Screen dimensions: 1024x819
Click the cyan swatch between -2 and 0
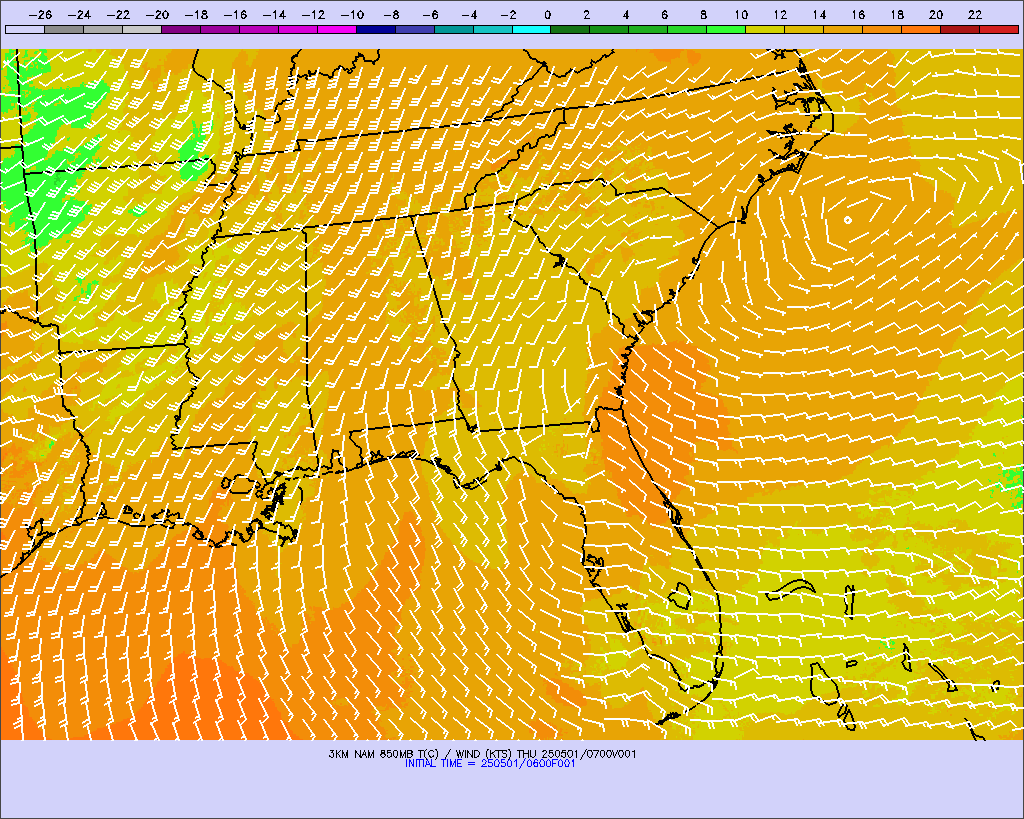point(532,29)
